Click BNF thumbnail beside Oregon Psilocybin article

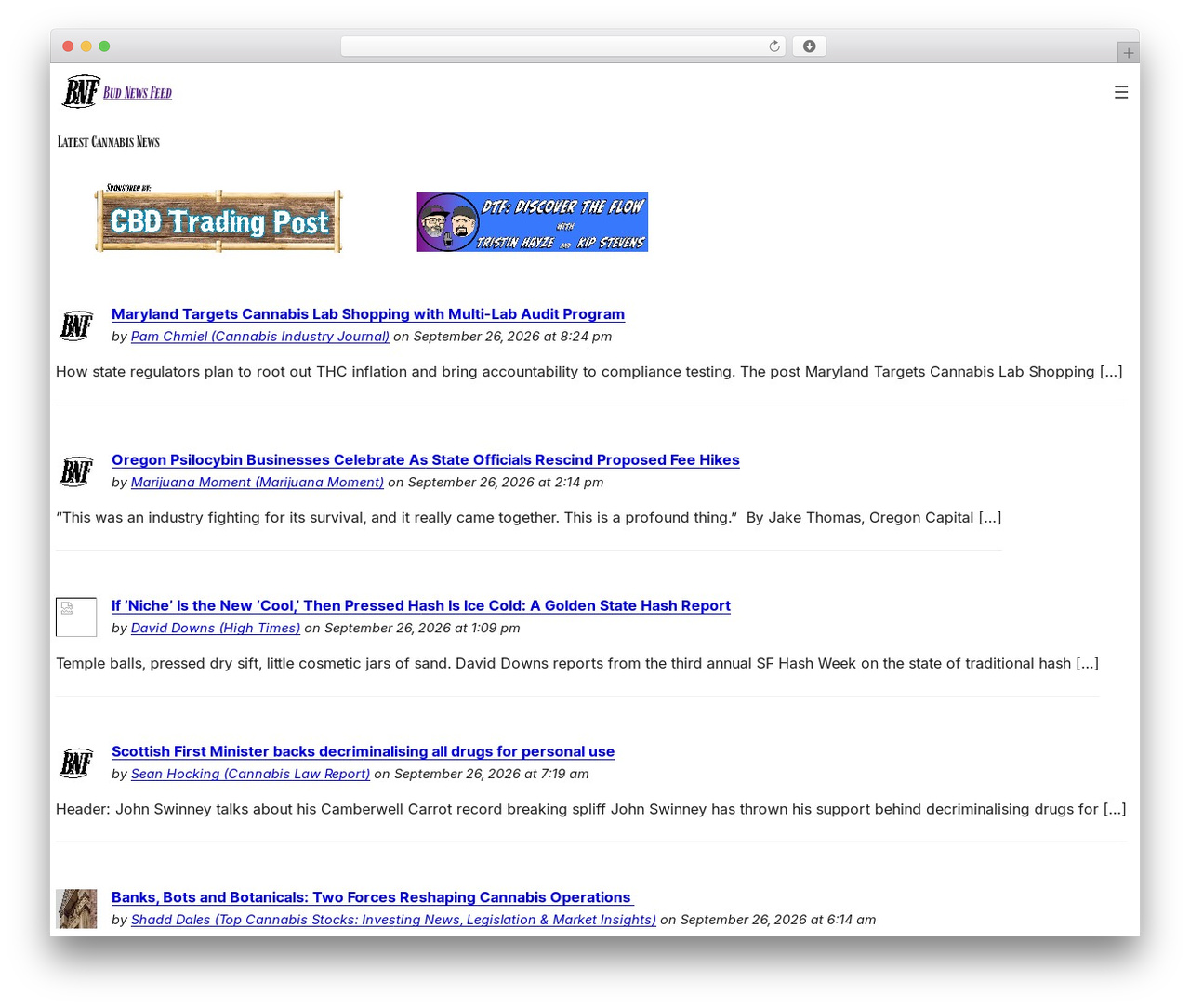[76, 471]
